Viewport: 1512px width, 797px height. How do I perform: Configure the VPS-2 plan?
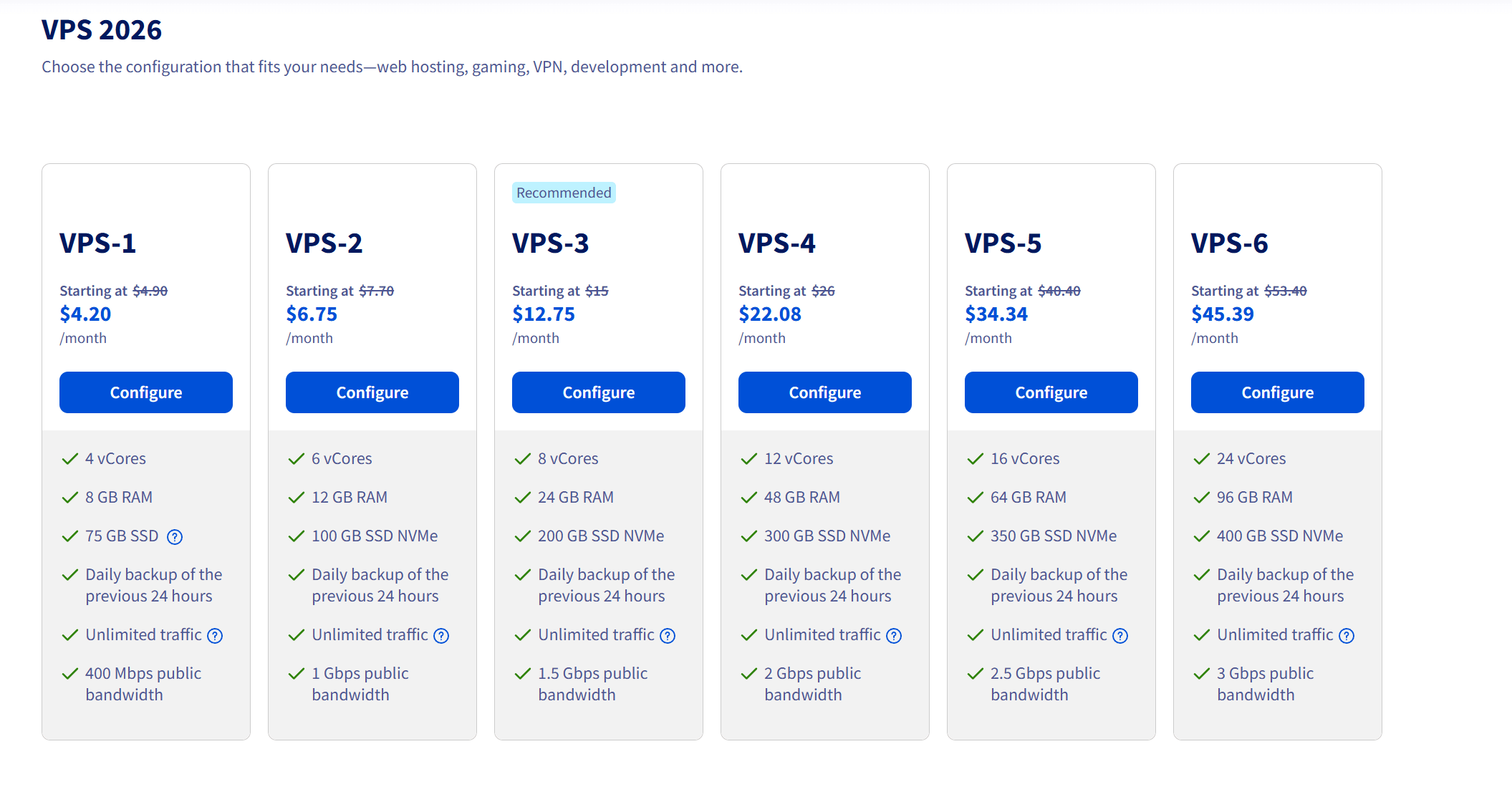(372, 392)
